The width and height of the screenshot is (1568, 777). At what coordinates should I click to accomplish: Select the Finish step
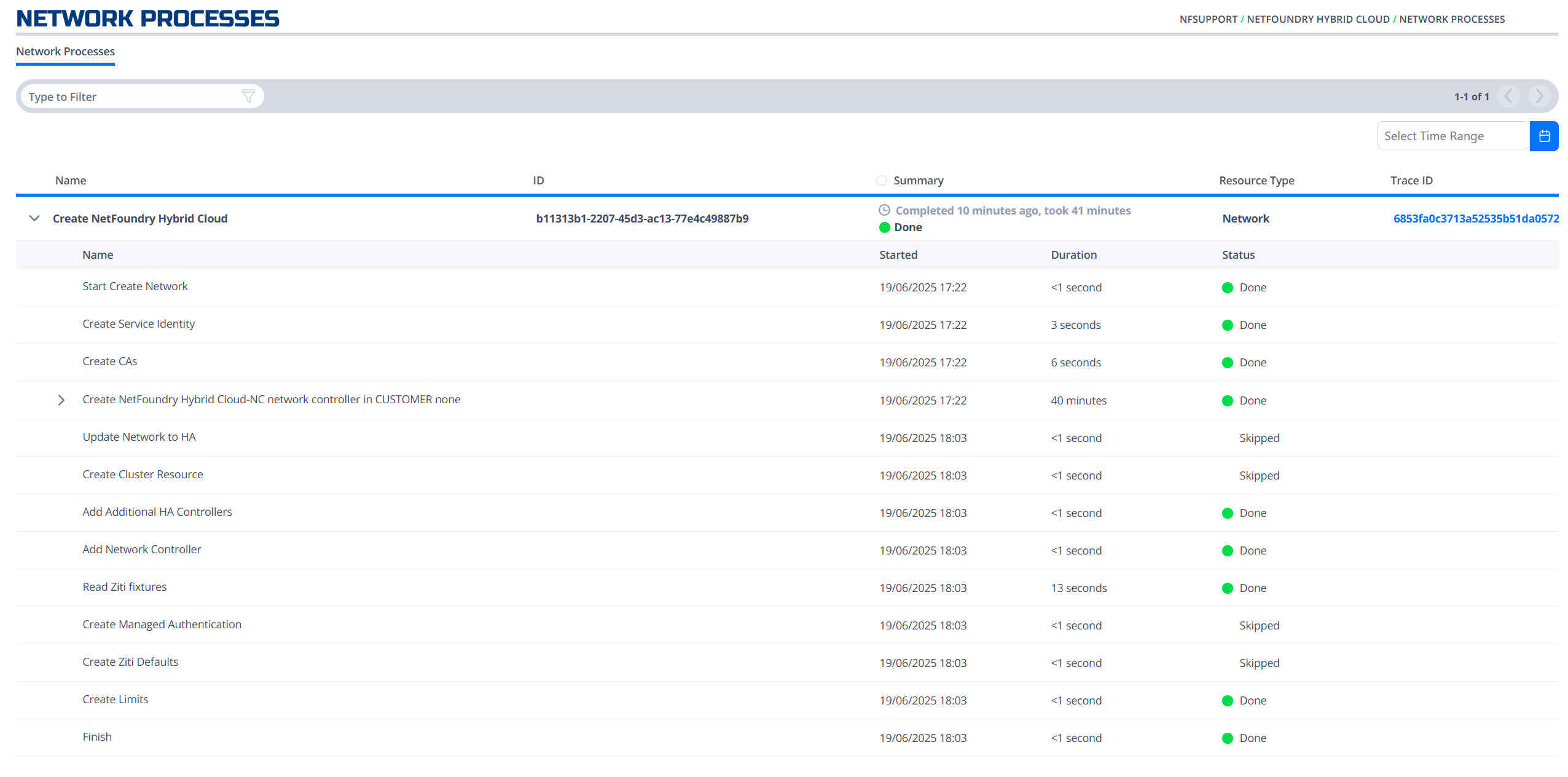[x=97, y=737]
